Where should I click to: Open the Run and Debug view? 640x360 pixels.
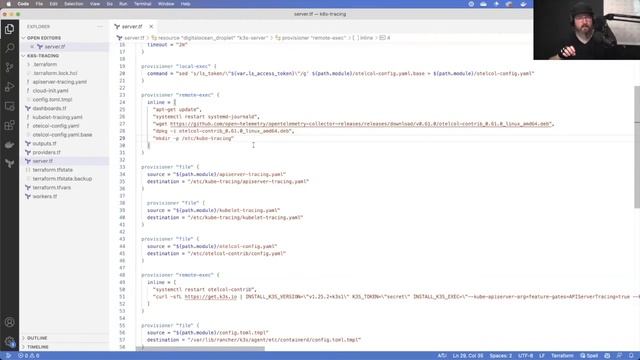[9, 87]
